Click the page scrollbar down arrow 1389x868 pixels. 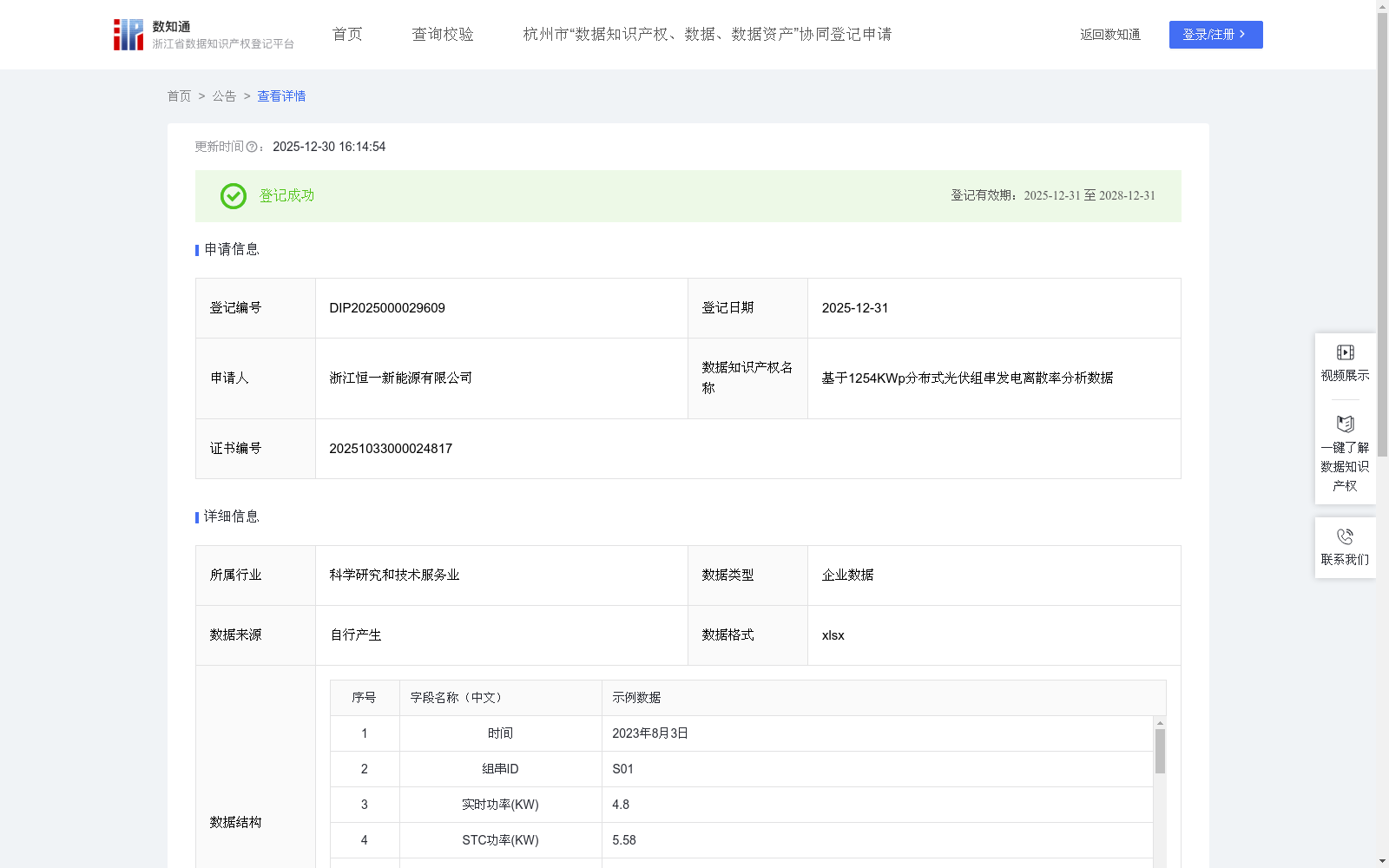(1382, 862)
